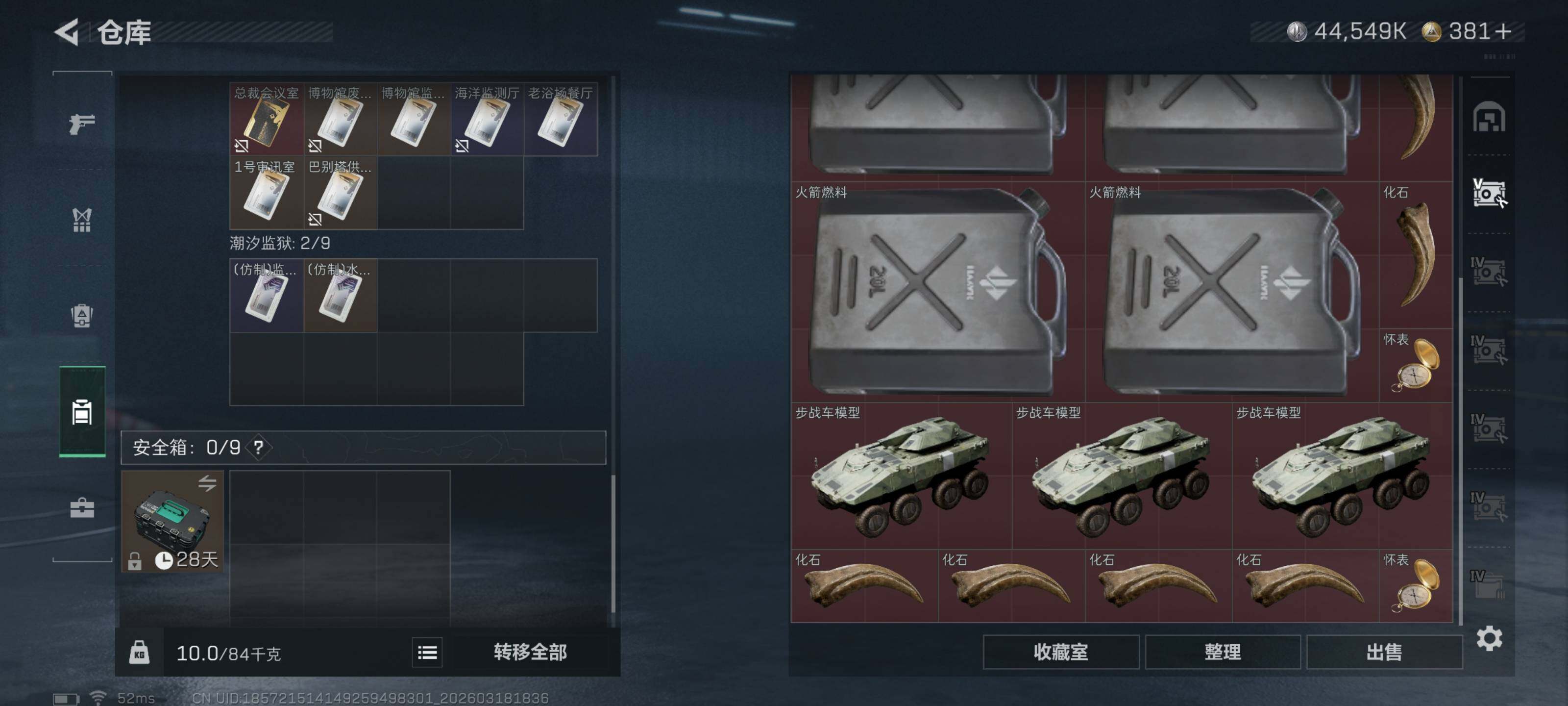Open warehouse settings gear icon
This screenshot has width=1568, height=706.
click(x=1489, y=638)
